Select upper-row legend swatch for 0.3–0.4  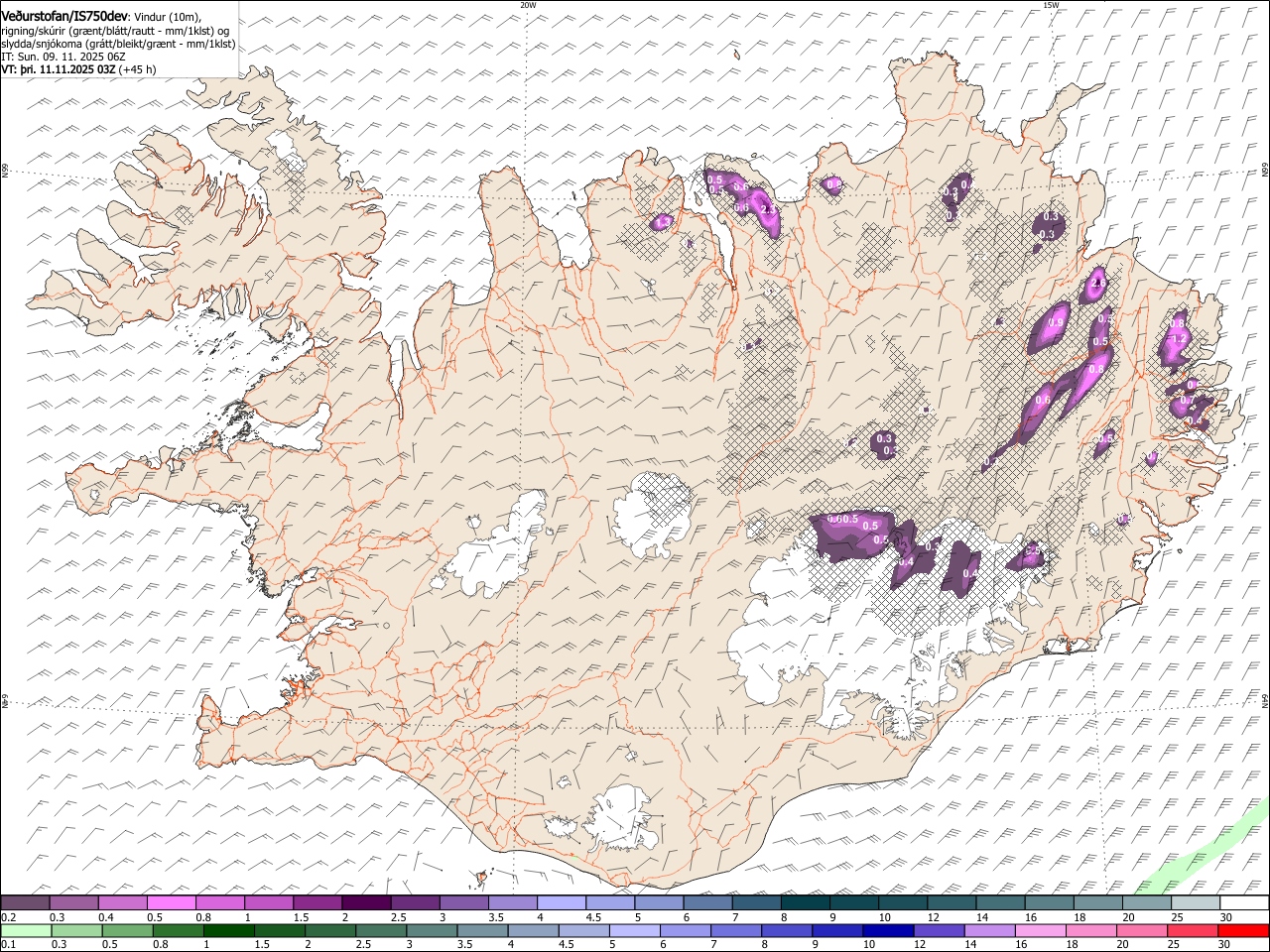pos(74,903)
